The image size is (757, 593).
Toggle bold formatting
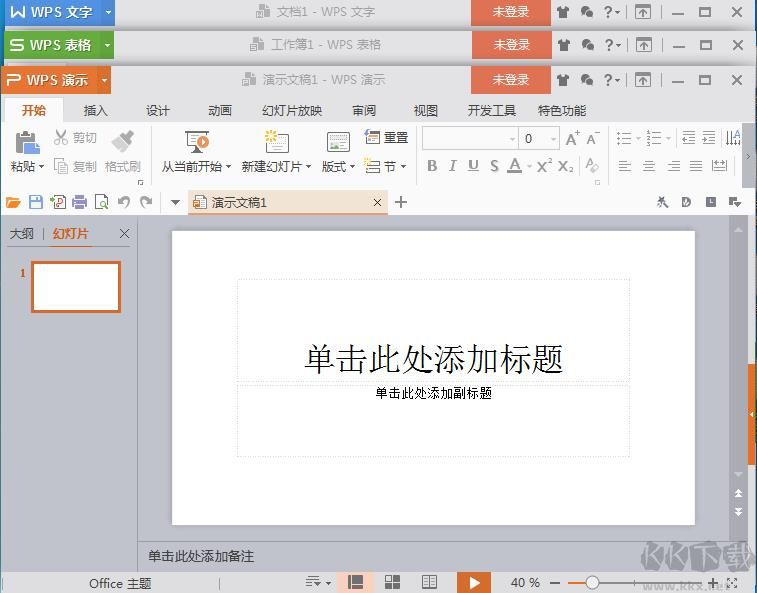[x=432, y=166]
